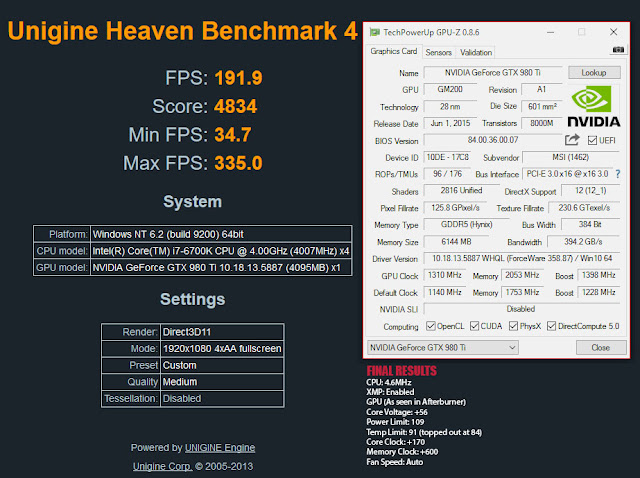Click the Pixel Fillrate field 125.8 GPixel/s

pyautogui.click(x=456, y=208)
